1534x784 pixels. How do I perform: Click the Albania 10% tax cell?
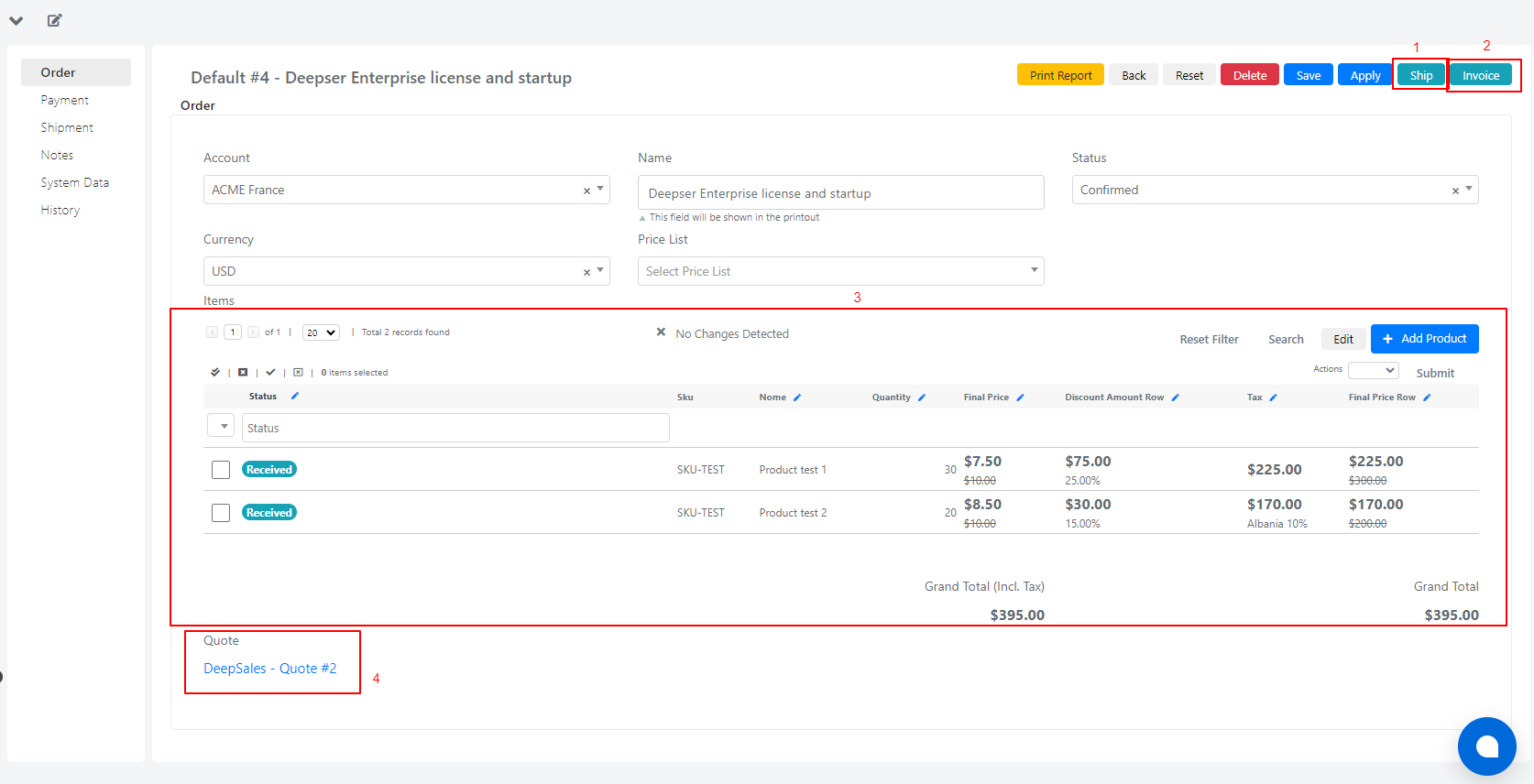1277,524
